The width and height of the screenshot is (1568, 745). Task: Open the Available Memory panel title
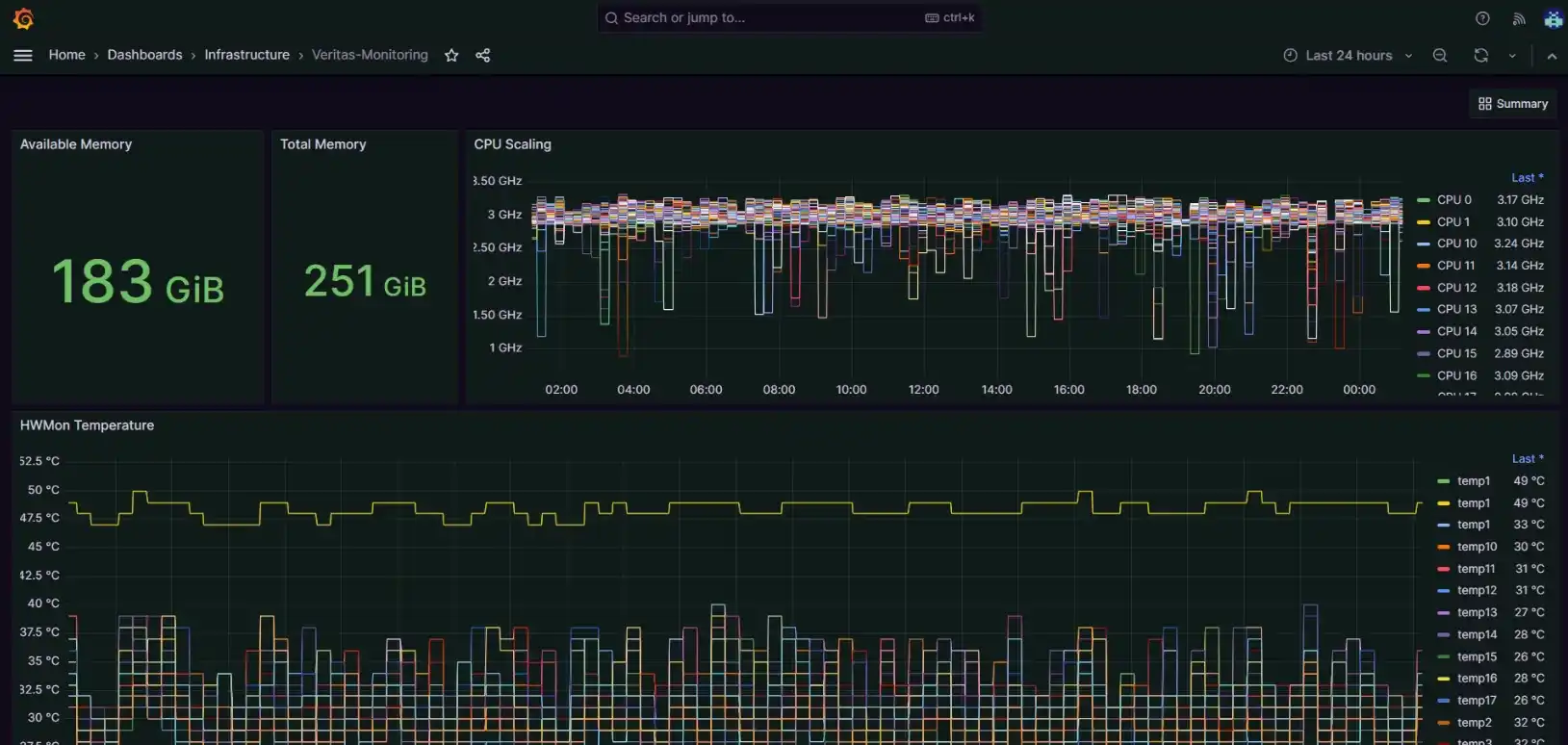pos(76,144)
